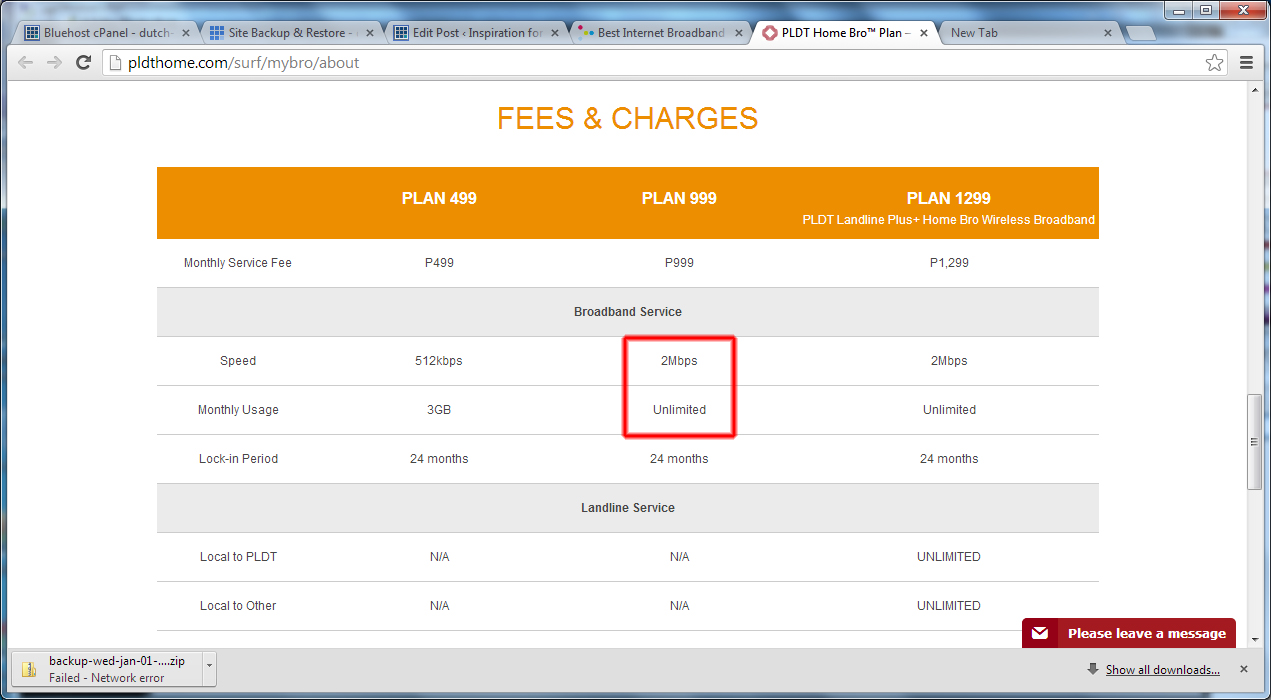This screenshot has width=1271, height=700.
Task: Click 24 months under PLAN 499
Action: 439,459
